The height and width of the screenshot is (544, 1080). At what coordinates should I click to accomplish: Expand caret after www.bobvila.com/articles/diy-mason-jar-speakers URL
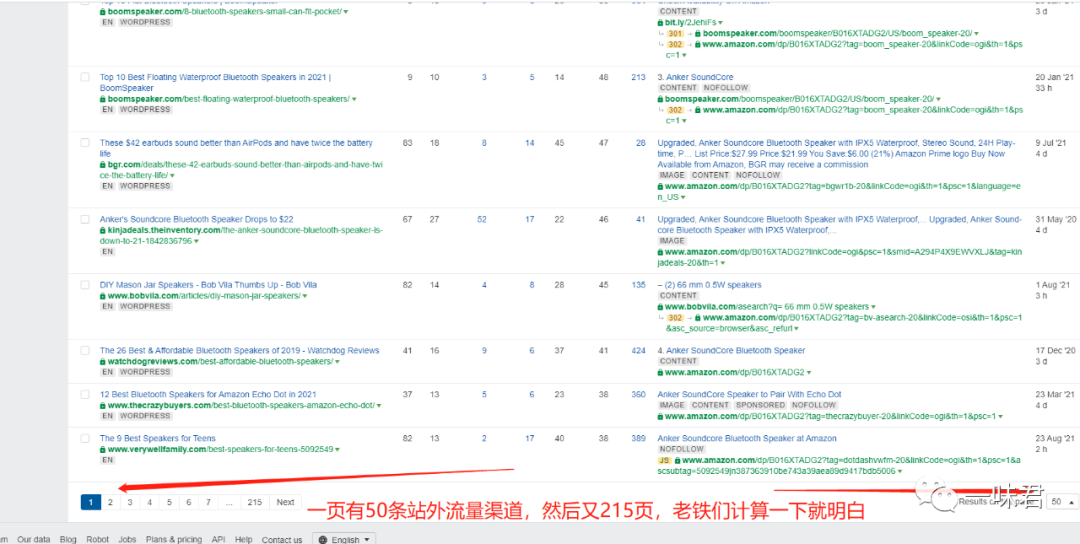[304, 296]
